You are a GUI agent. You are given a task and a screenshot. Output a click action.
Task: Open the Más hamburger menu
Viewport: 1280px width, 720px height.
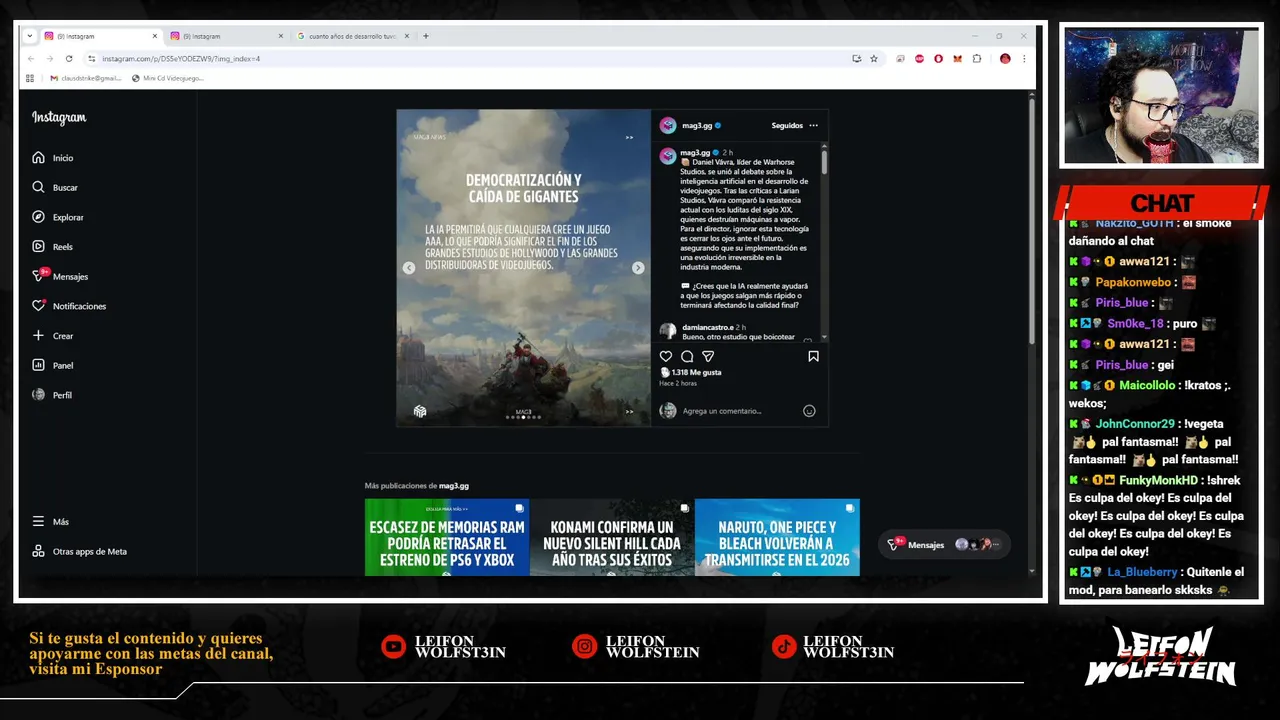50,522
